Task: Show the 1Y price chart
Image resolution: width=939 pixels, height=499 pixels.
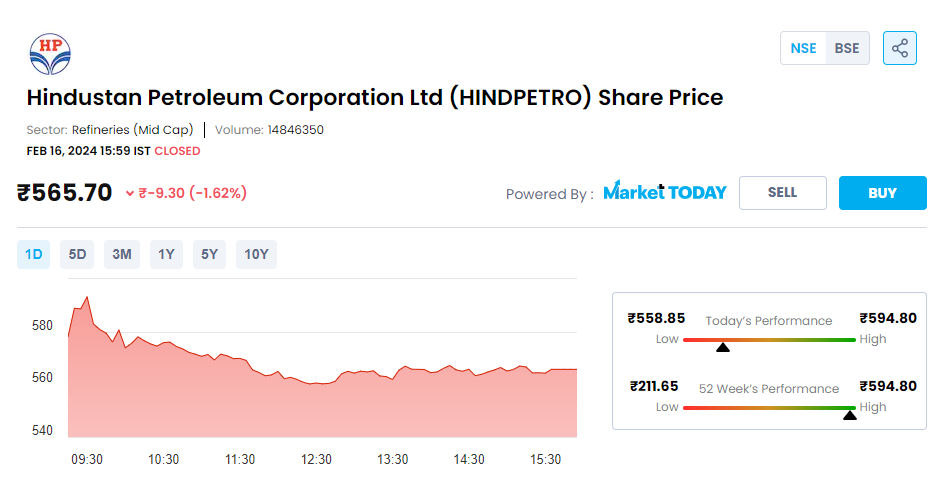Action: [x=166, y=254]
